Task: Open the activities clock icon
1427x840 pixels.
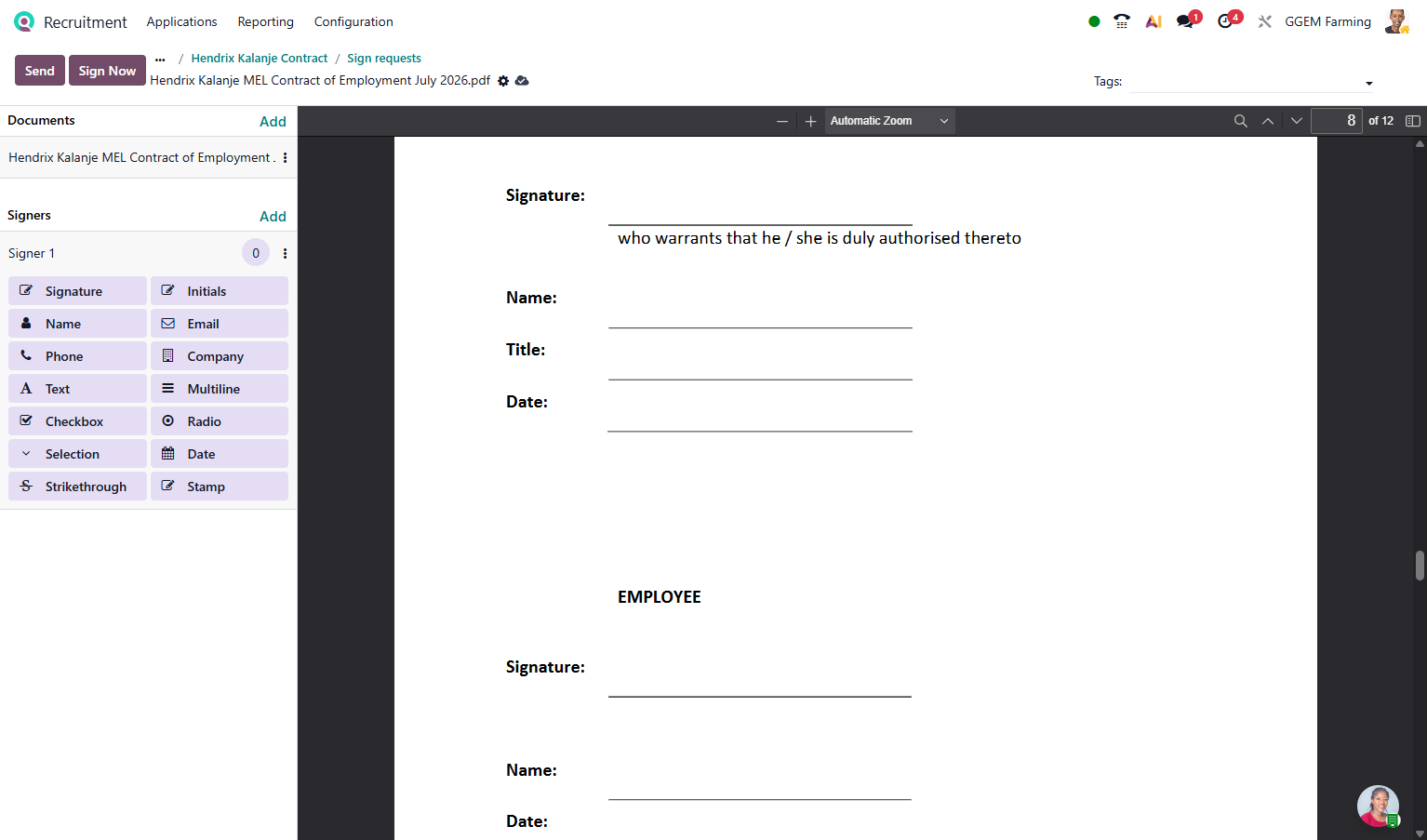Action: click(1227, 20)
